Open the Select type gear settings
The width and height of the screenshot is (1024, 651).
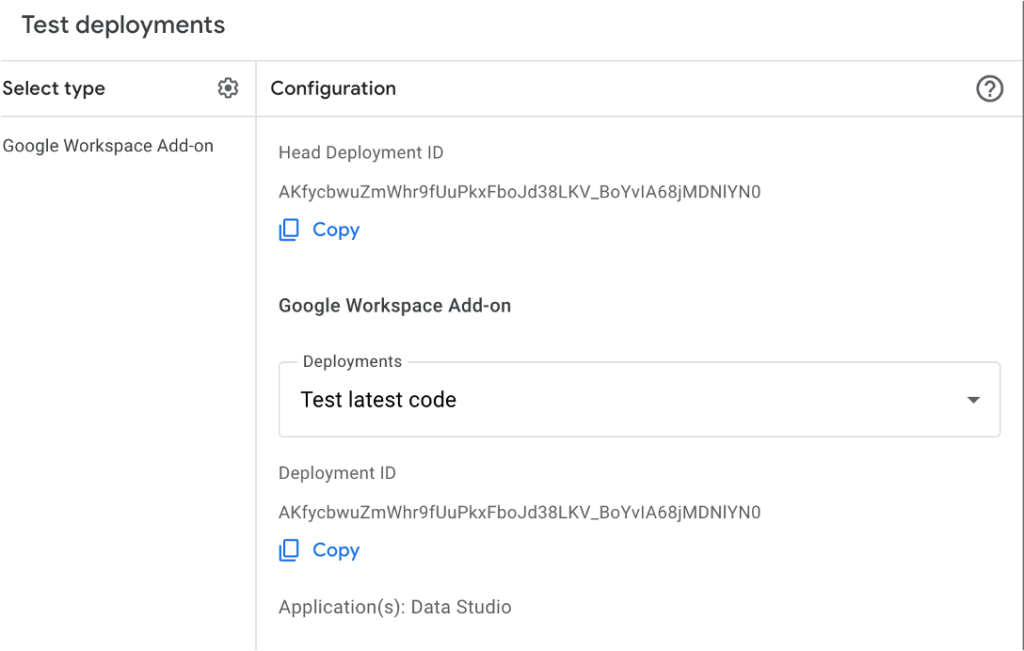pos(228,88)
